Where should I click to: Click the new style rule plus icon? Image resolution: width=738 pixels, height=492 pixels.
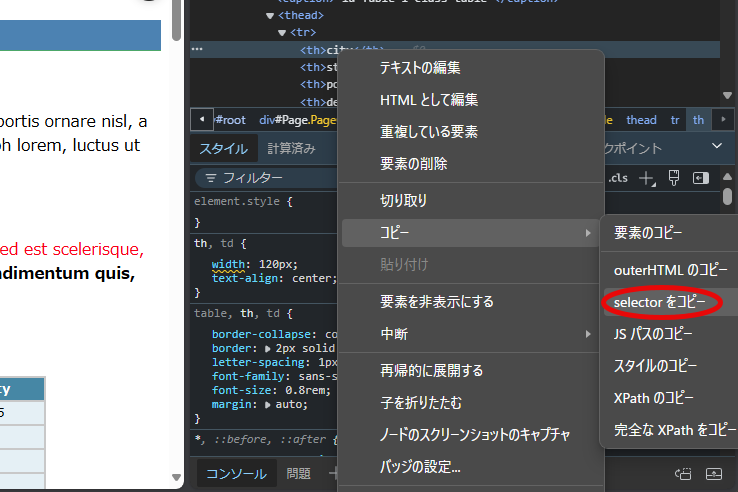[x=647, y=178]
